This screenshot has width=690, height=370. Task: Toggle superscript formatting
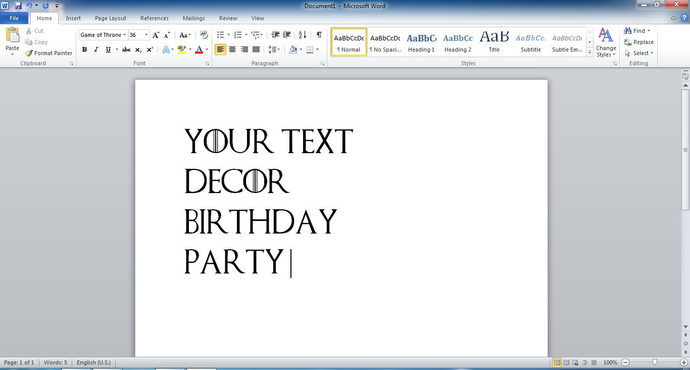[x=150, y=50]
